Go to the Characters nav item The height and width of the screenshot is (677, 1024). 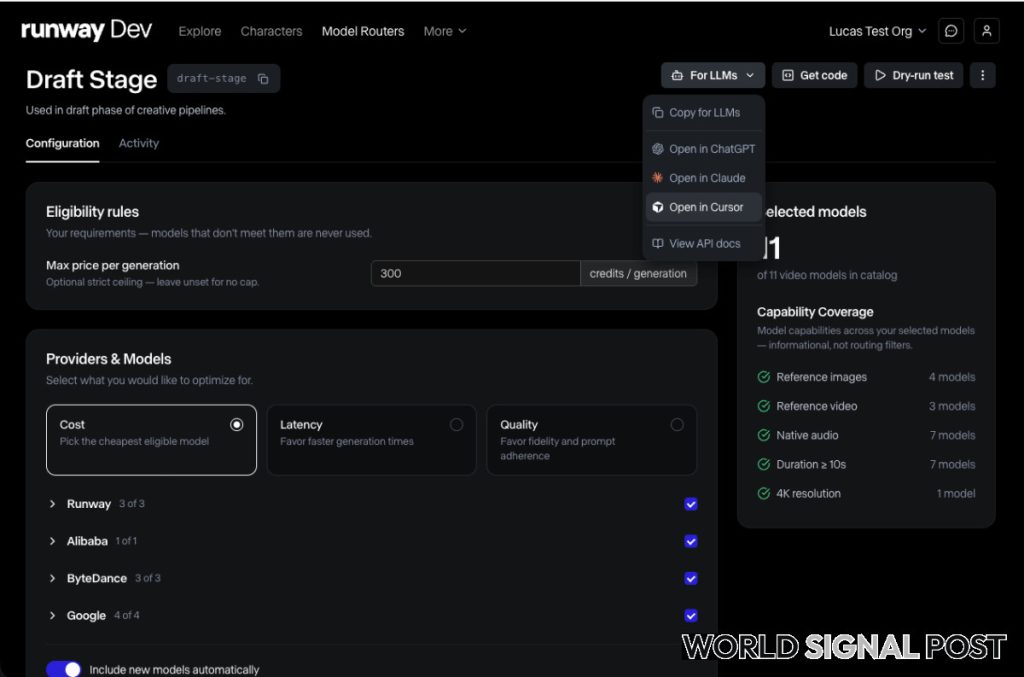[x=271, y=31]
